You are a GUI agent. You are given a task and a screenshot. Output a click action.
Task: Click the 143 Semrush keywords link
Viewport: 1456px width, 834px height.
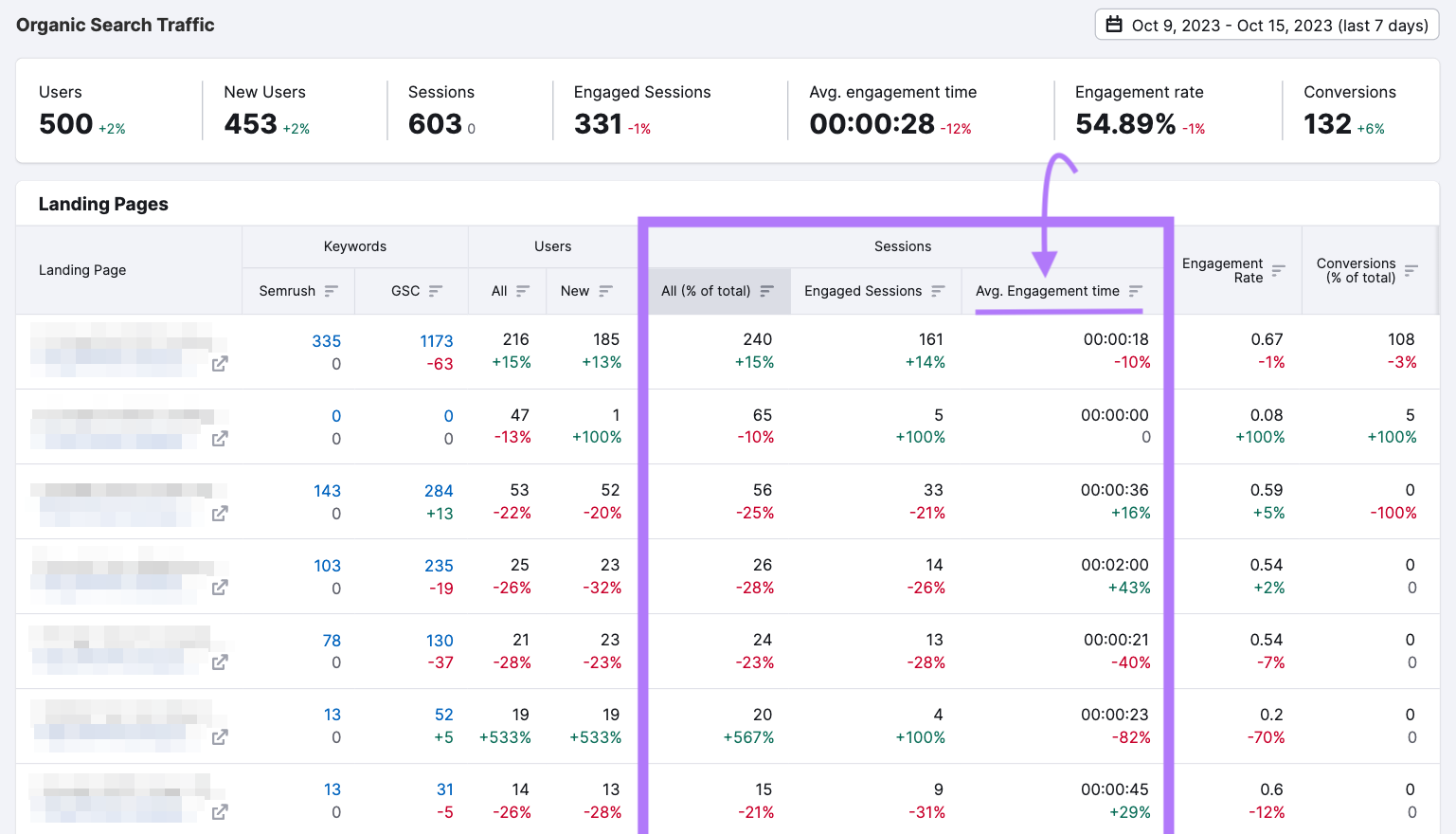point(327,490)
